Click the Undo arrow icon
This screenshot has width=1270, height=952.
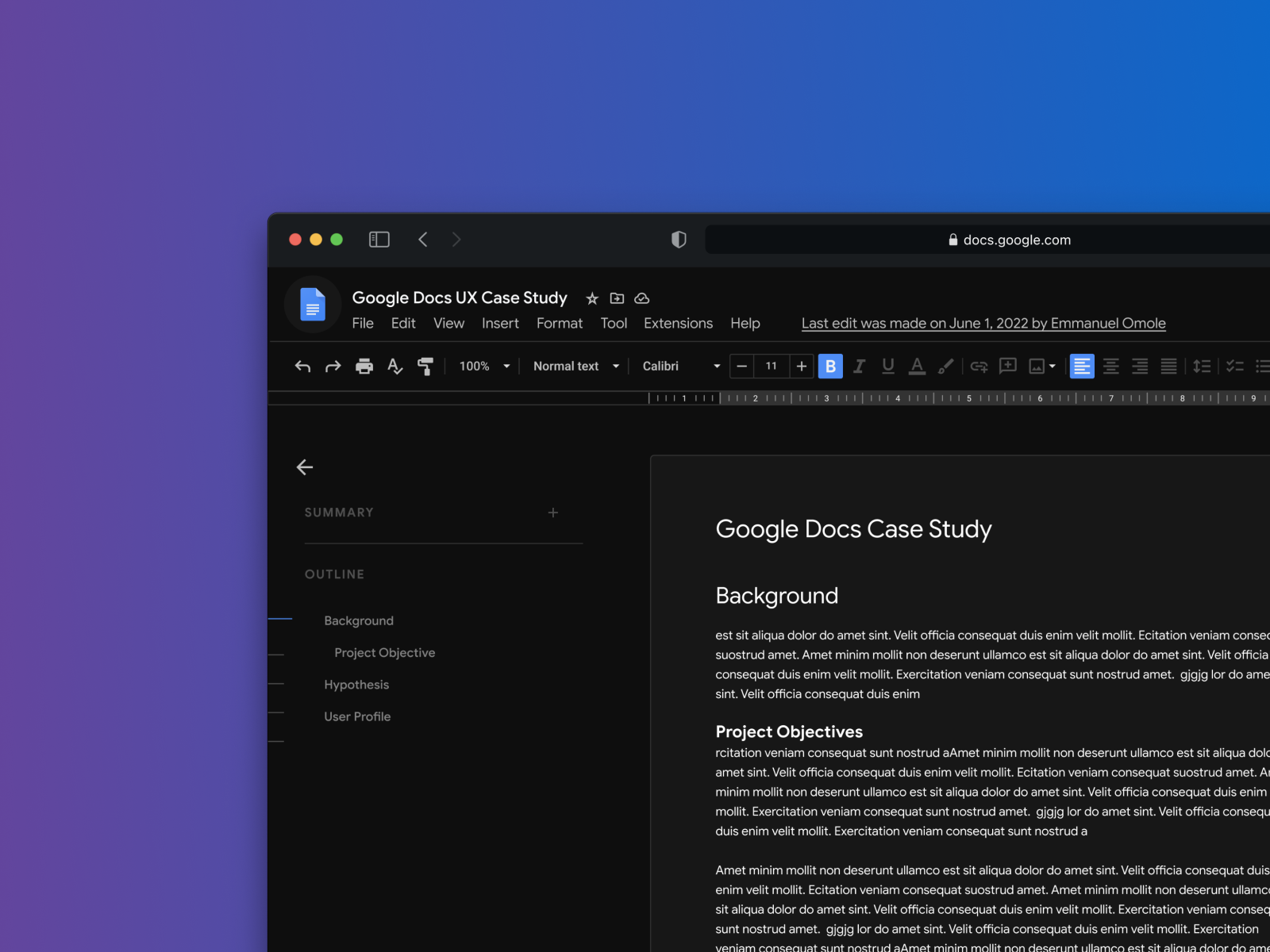coord(302,366)
